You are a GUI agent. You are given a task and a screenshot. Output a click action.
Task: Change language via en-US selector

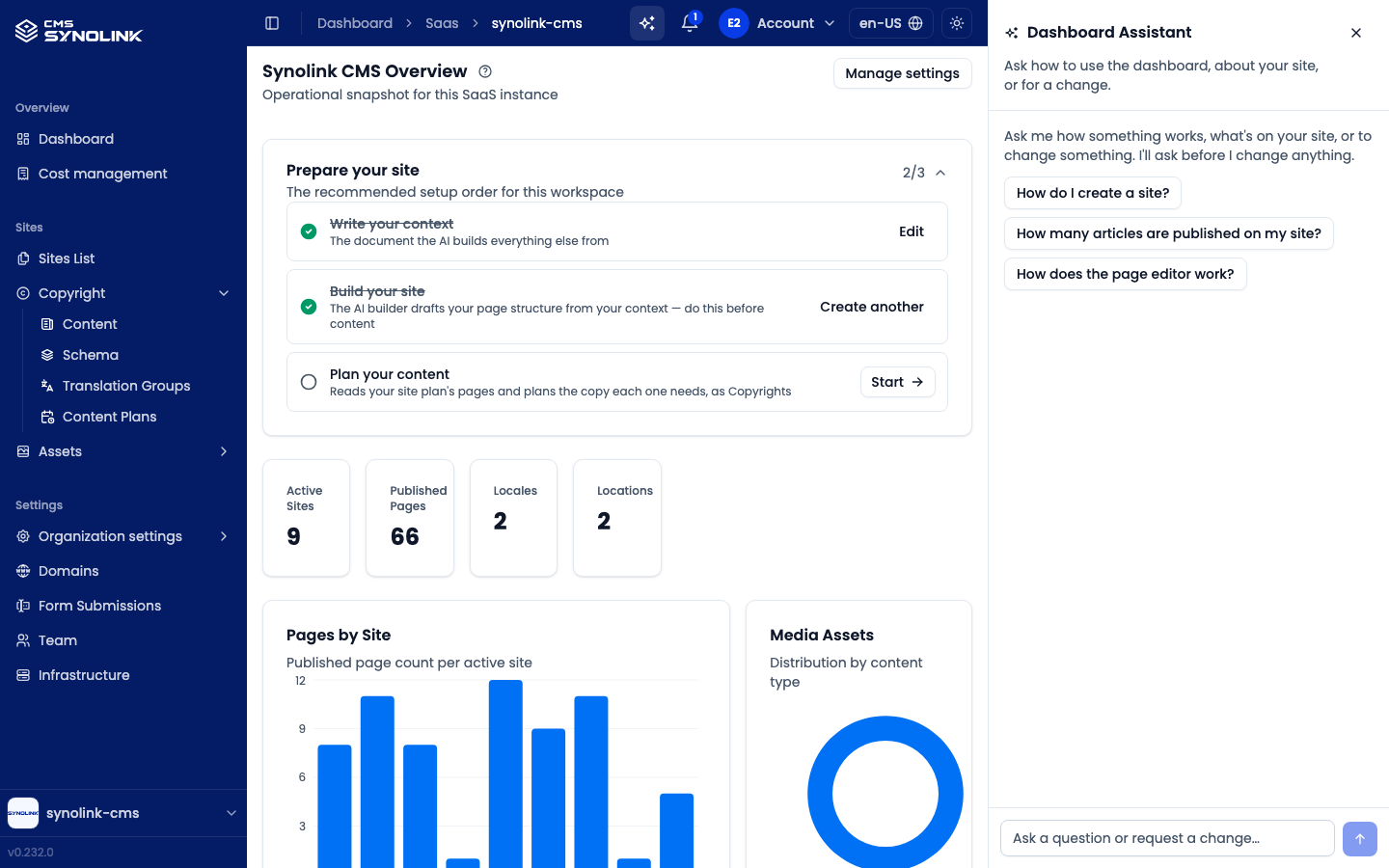pyautogui.click(x=891, y=23)
